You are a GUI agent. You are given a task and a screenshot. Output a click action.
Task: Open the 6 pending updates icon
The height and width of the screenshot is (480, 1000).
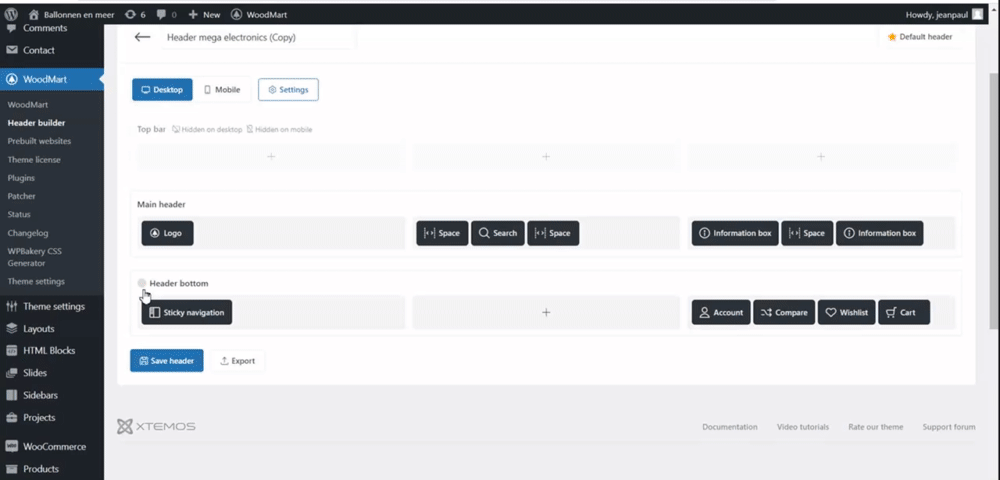(135, 14)
